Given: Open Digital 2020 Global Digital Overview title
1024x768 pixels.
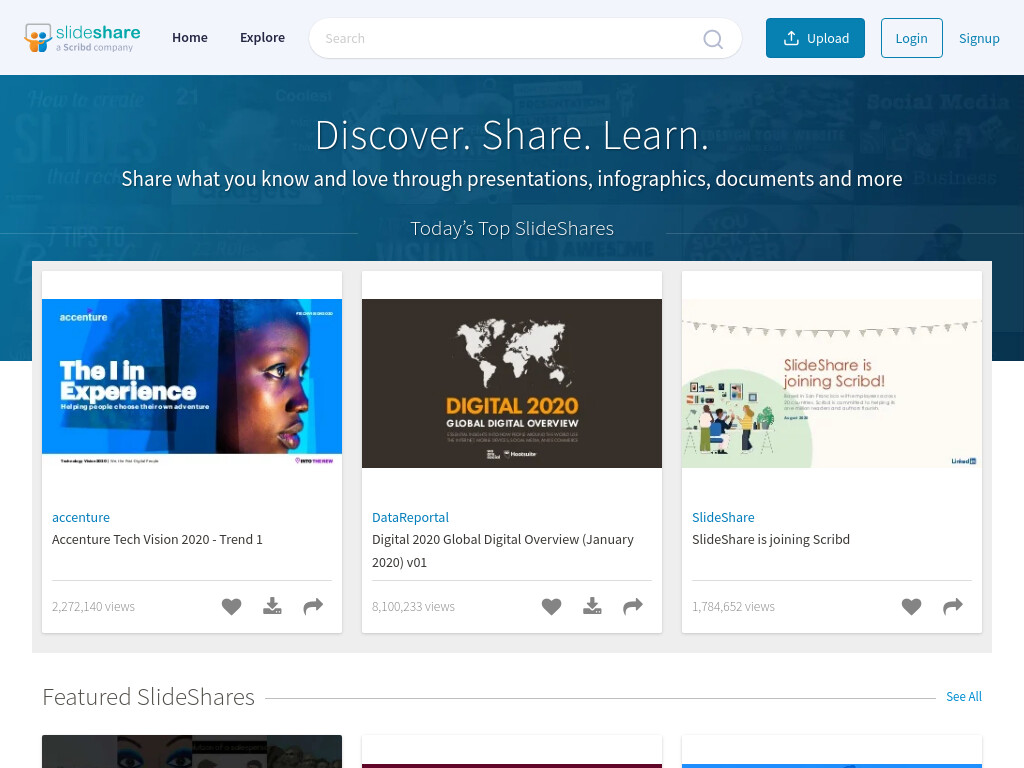Looking at the screenshot, I should [503, 551].
